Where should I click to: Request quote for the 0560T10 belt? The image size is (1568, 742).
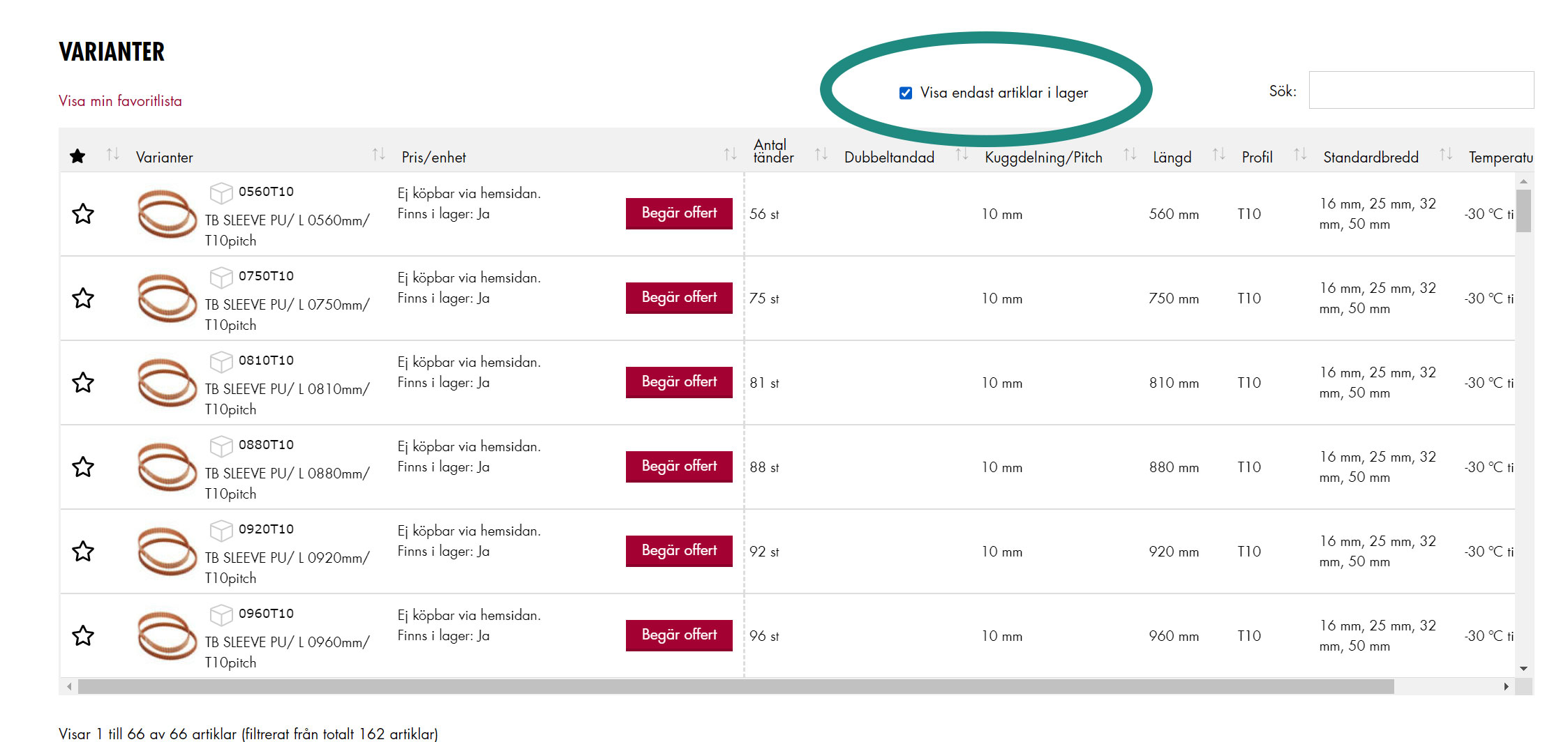[678, 213]
